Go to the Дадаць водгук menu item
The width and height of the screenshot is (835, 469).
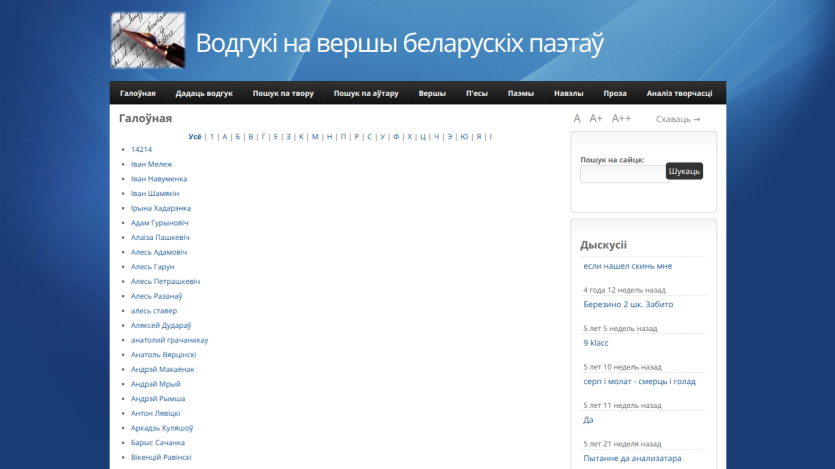coord(204,93)
